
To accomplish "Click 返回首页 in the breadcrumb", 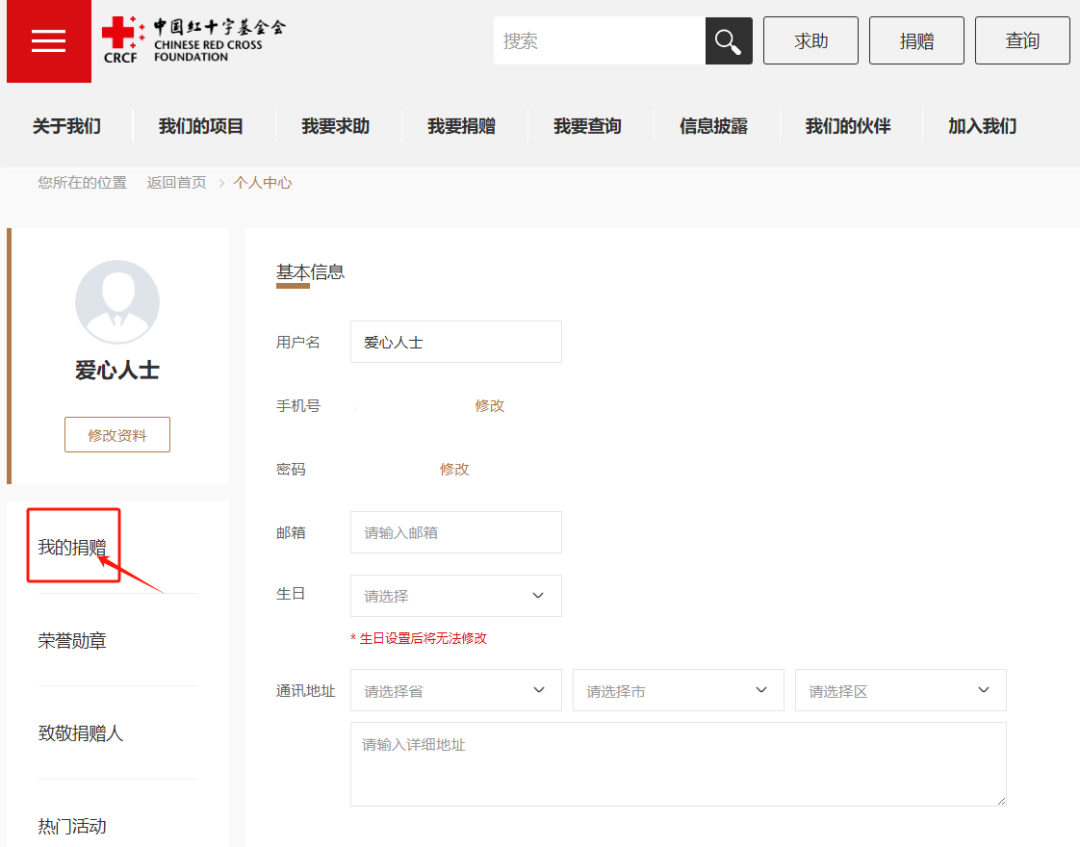I will coord(176,183).
